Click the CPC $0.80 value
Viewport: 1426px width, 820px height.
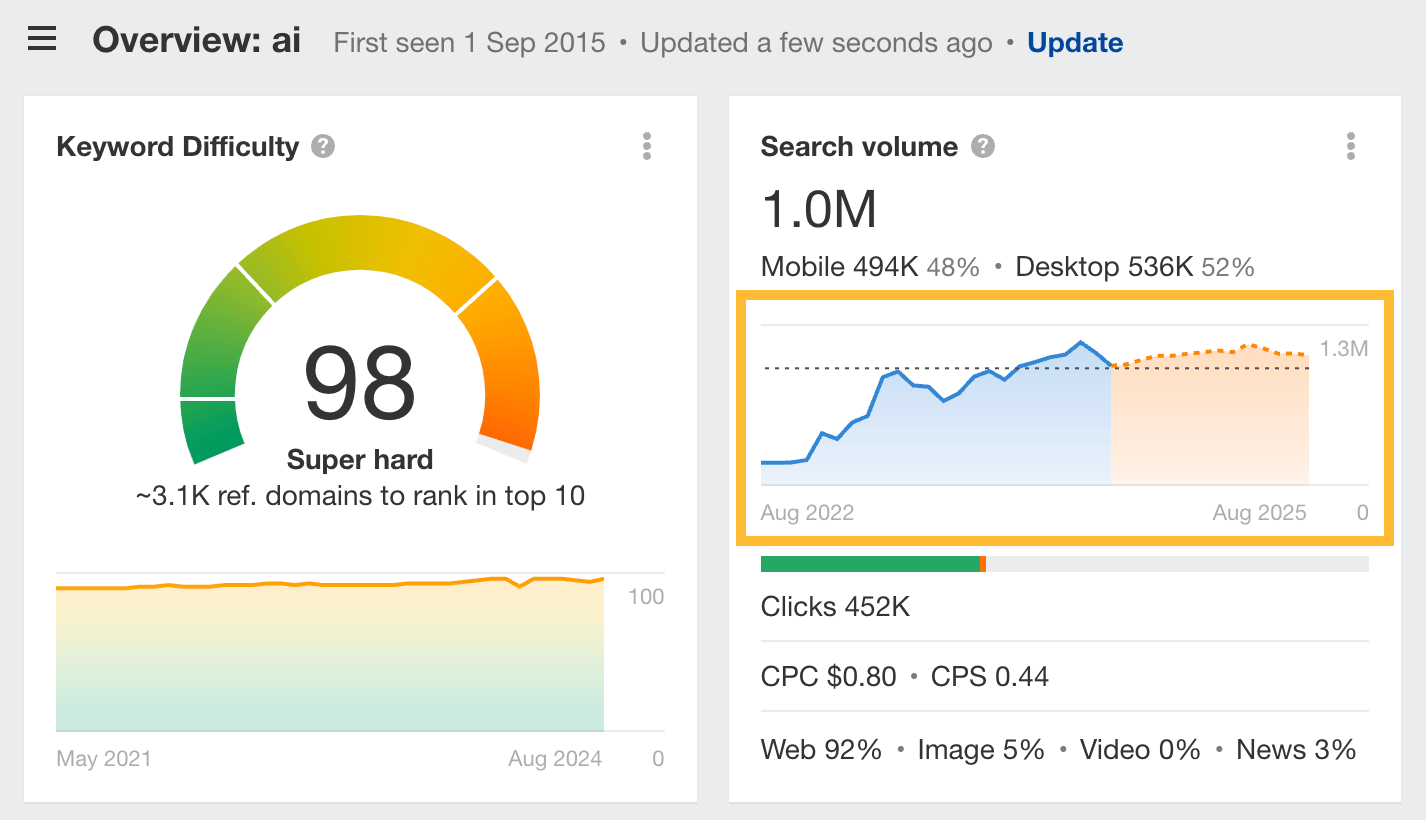tap(828, 676)
